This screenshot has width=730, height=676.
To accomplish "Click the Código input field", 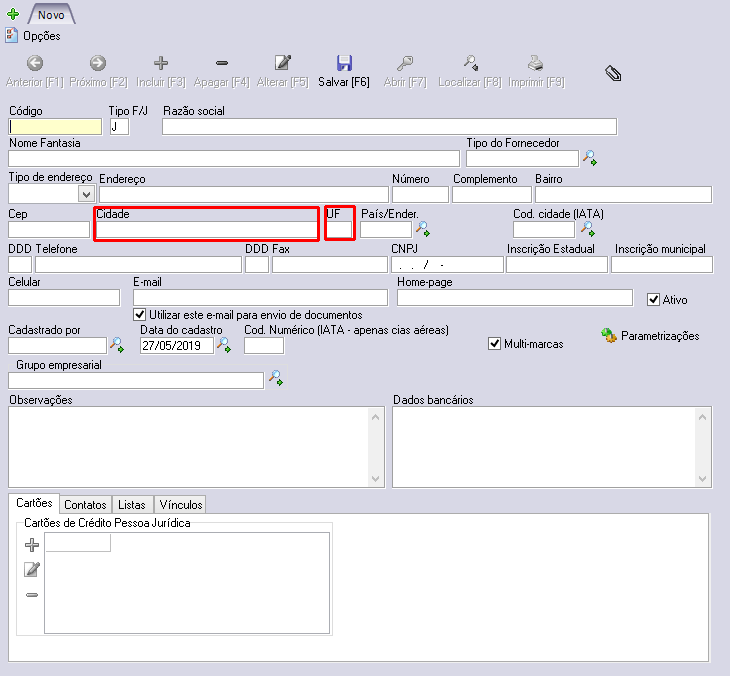I will (55, 127).
